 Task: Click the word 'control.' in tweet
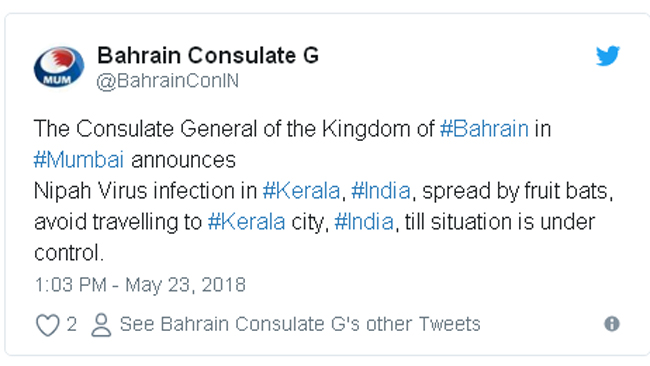tap(69, 253)
